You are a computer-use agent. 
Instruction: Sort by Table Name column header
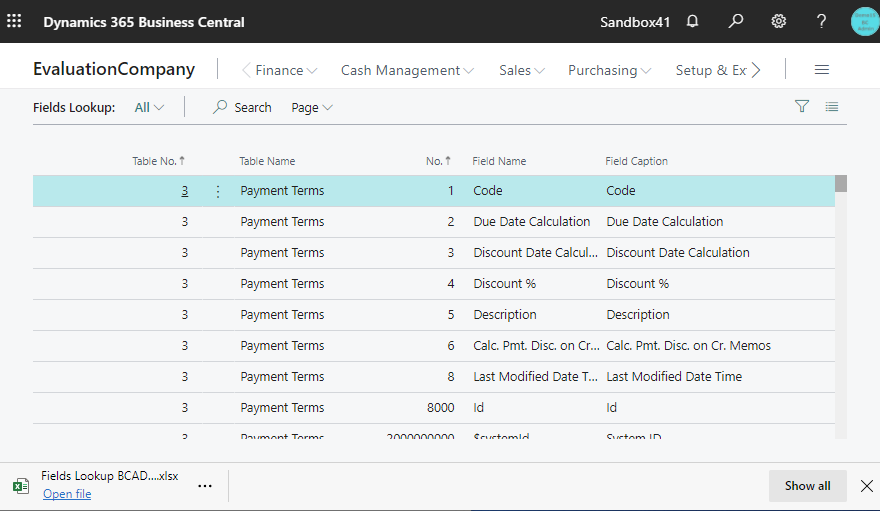tap(267, 161)
